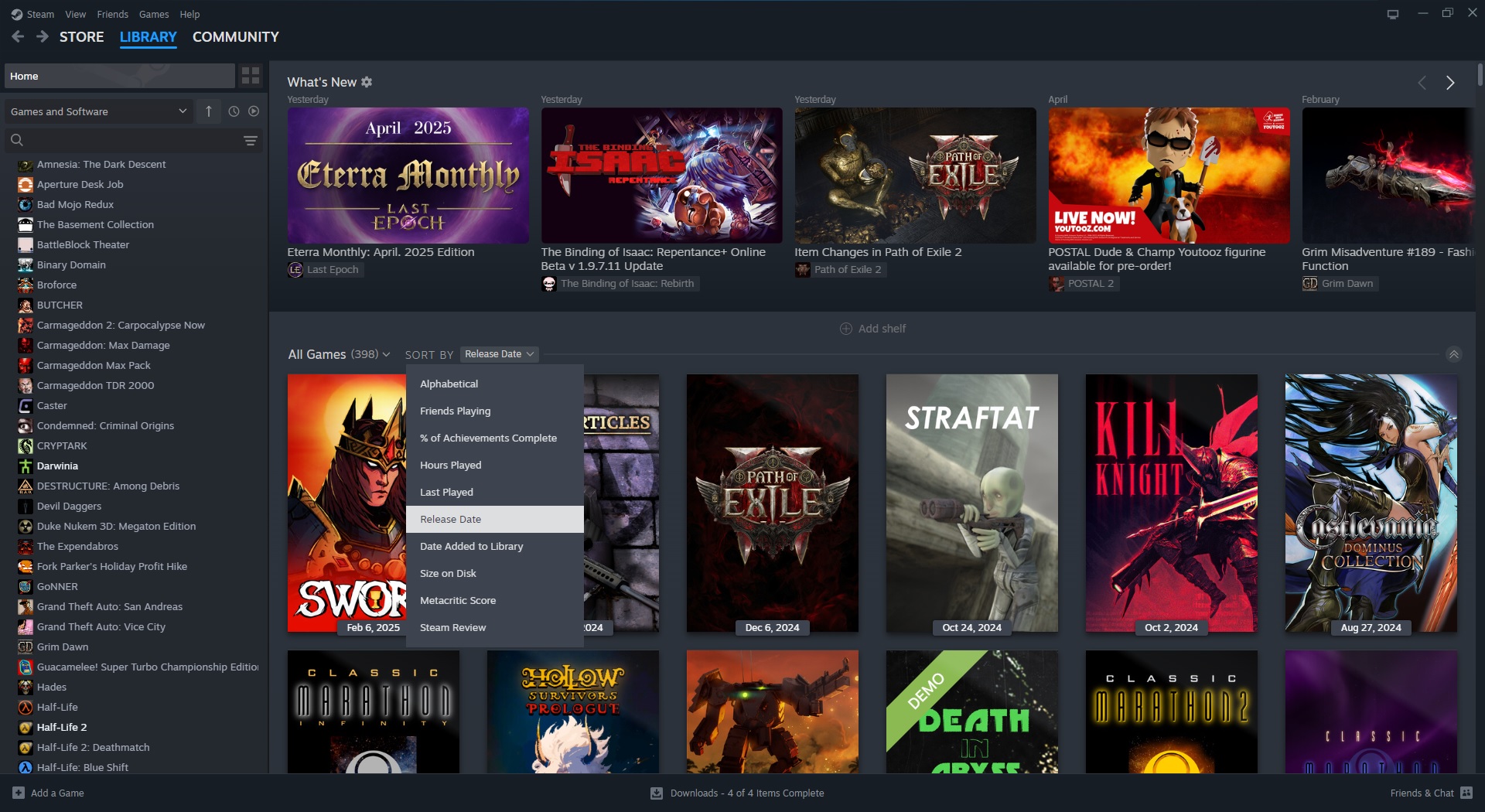Open the Grim Dawn news tag
Screen dimensions: 1485x812
[x=1339, y=283]
